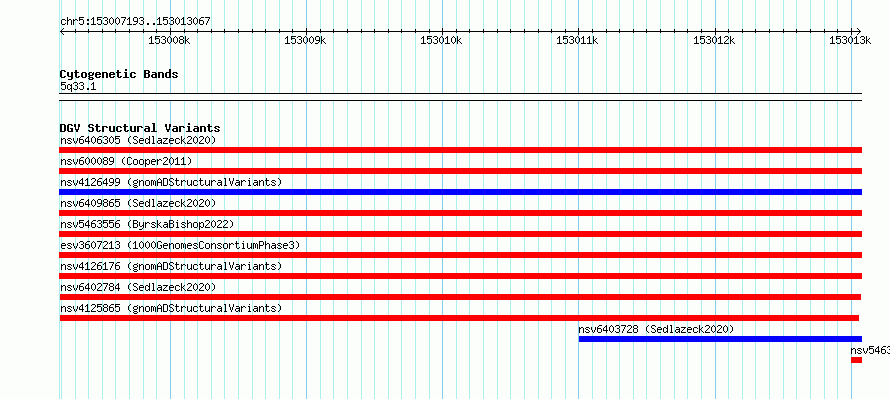Click the 153009k ruler tick label
The image size is (890, 399).
tap(305, 40)
